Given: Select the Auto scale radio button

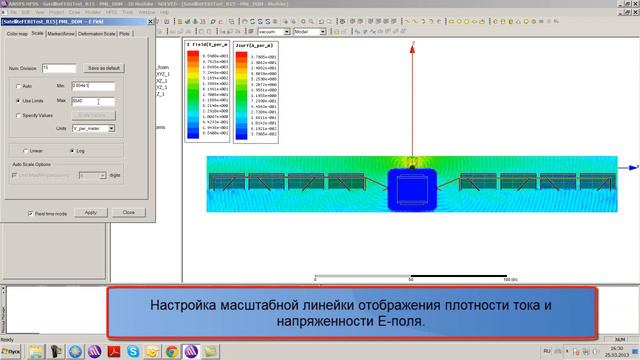Looking at the screenshot, I should click(x=18, y=86).
